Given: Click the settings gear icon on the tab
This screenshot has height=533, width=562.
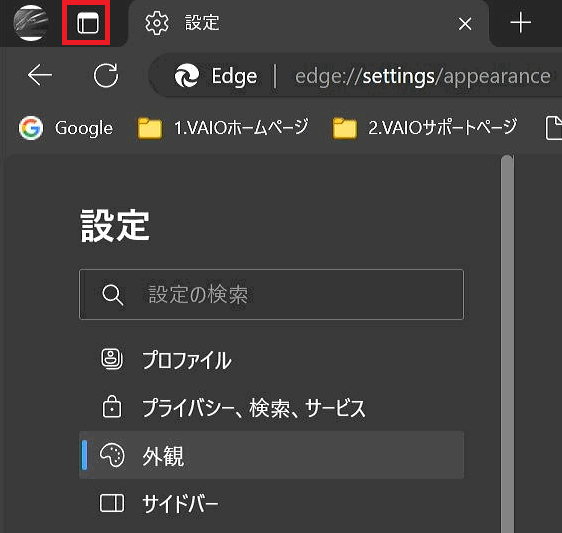Looking at the screenshot, I should pos(157,23).
